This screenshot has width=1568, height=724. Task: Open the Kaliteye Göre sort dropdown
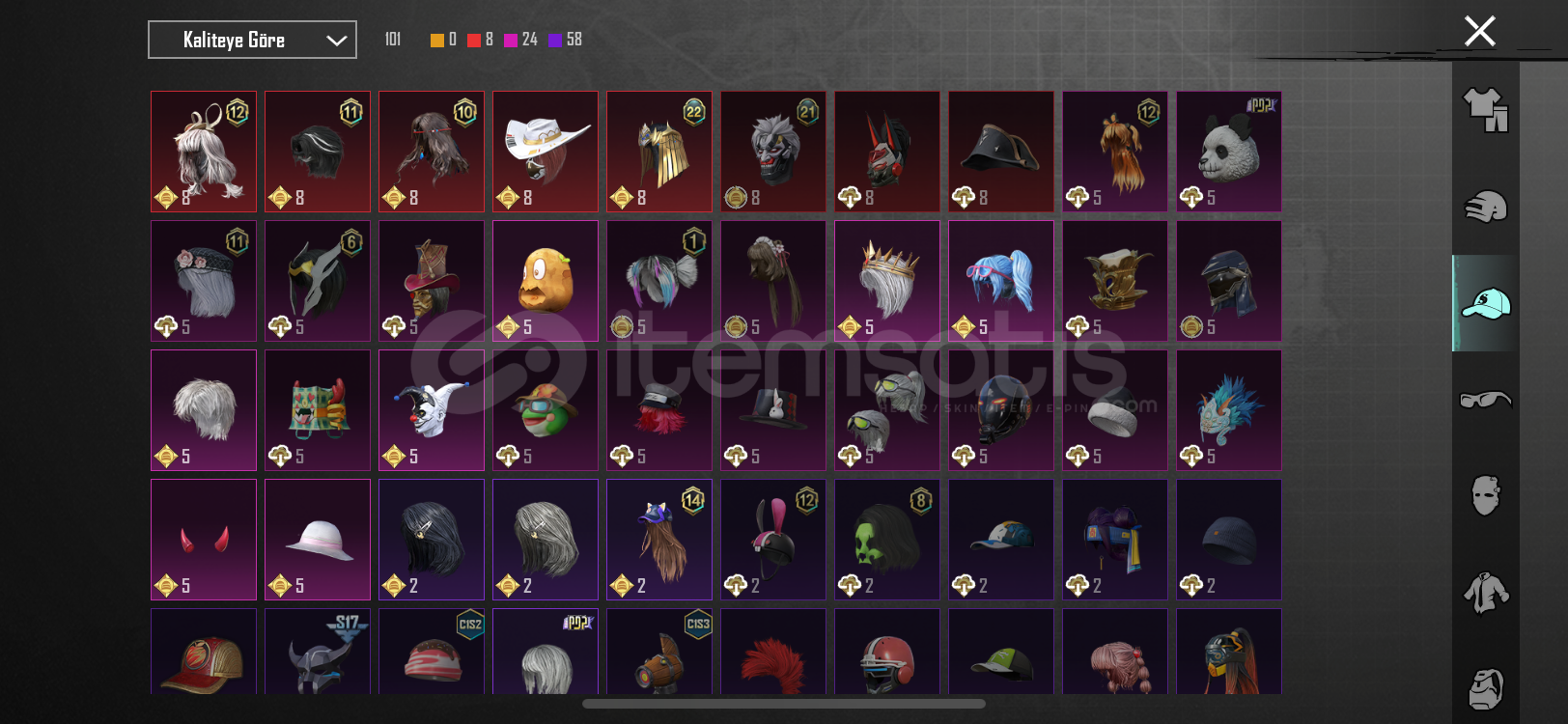[x=252, y=40]
